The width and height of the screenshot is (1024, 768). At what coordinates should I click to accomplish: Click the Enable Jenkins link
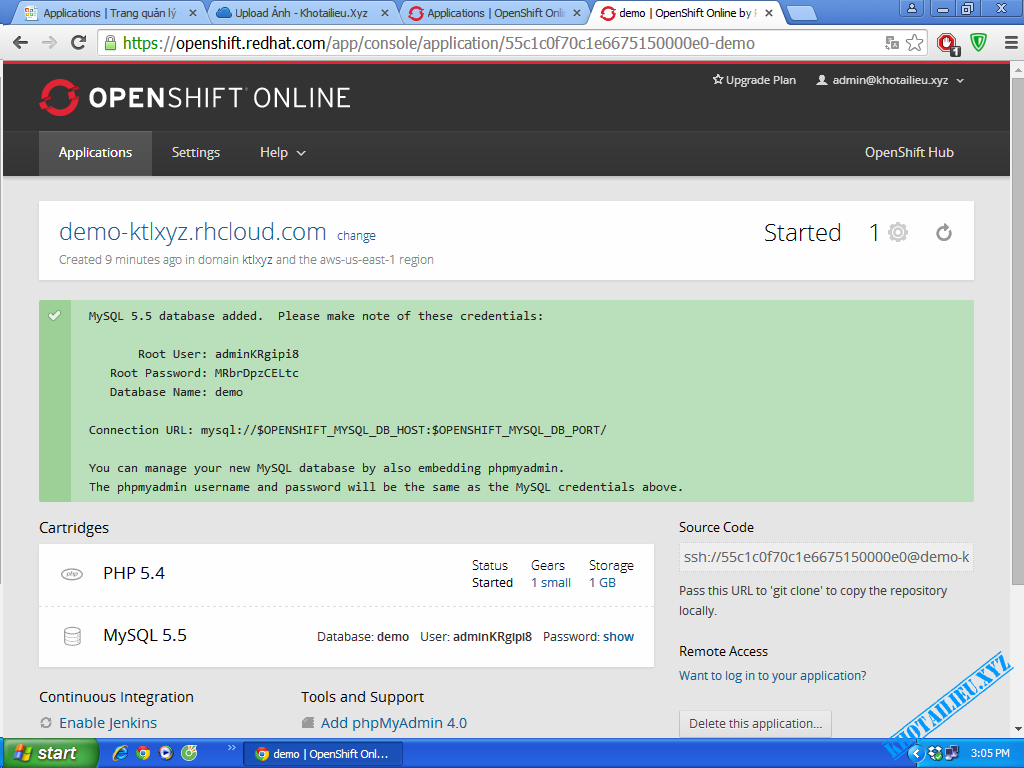point(108,723)
